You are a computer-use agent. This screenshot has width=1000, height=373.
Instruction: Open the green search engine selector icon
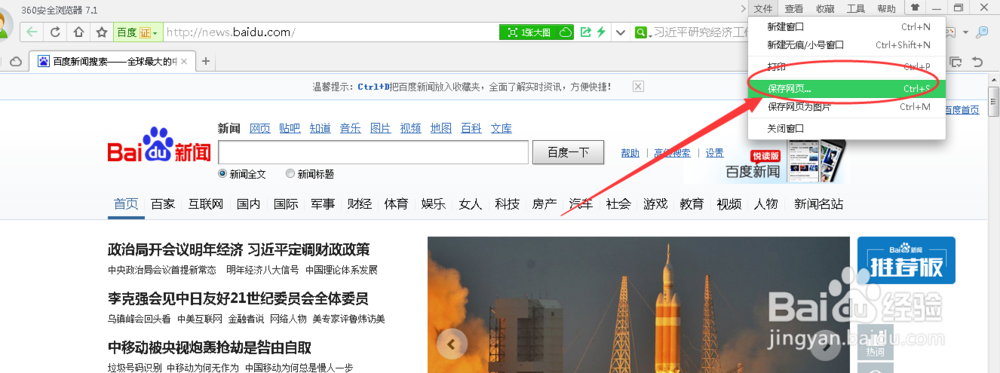coord(642,32)
